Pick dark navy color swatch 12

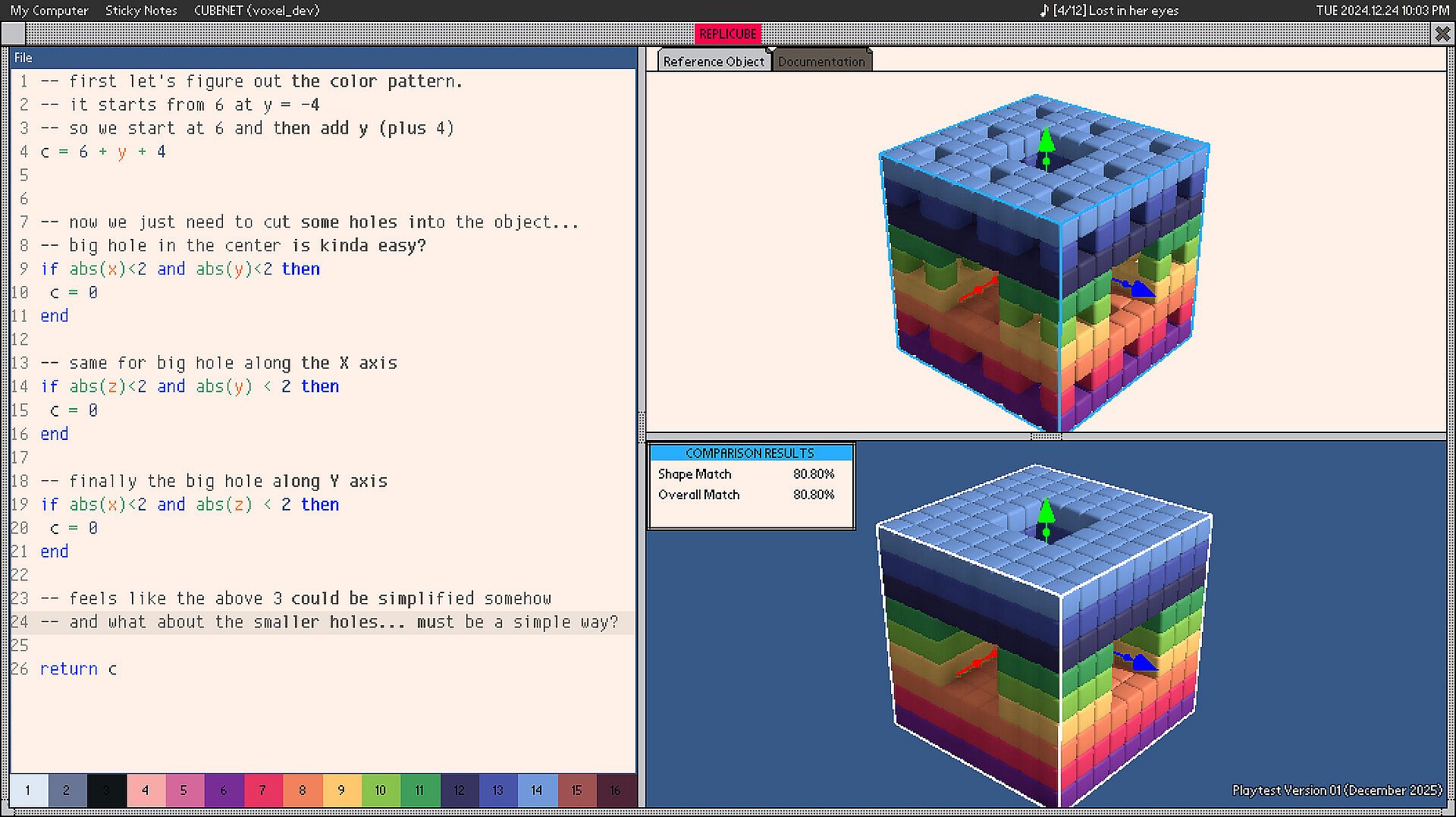(x=460, y=790)
